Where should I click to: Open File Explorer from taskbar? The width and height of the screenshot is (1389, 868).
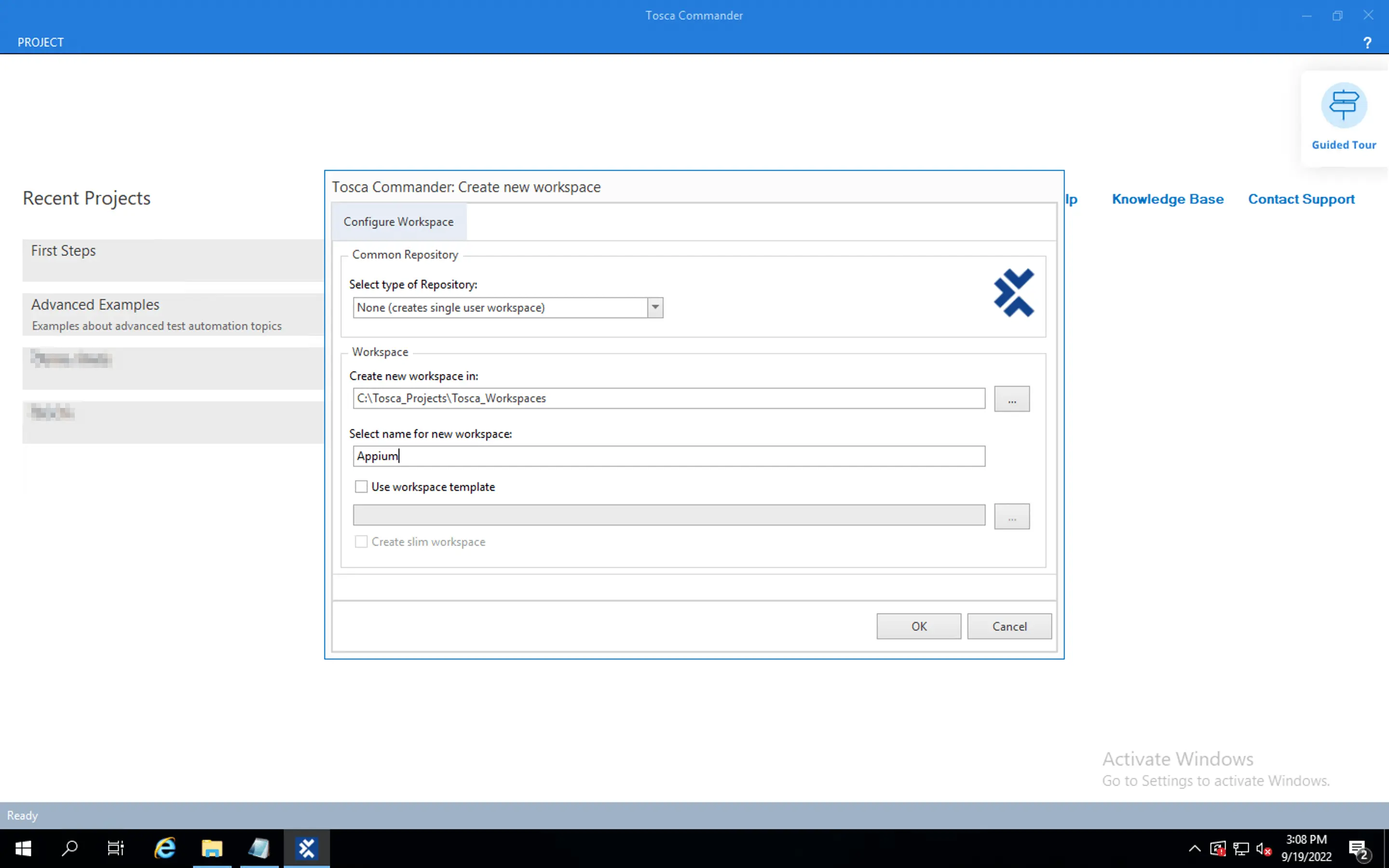click(212, 848)
